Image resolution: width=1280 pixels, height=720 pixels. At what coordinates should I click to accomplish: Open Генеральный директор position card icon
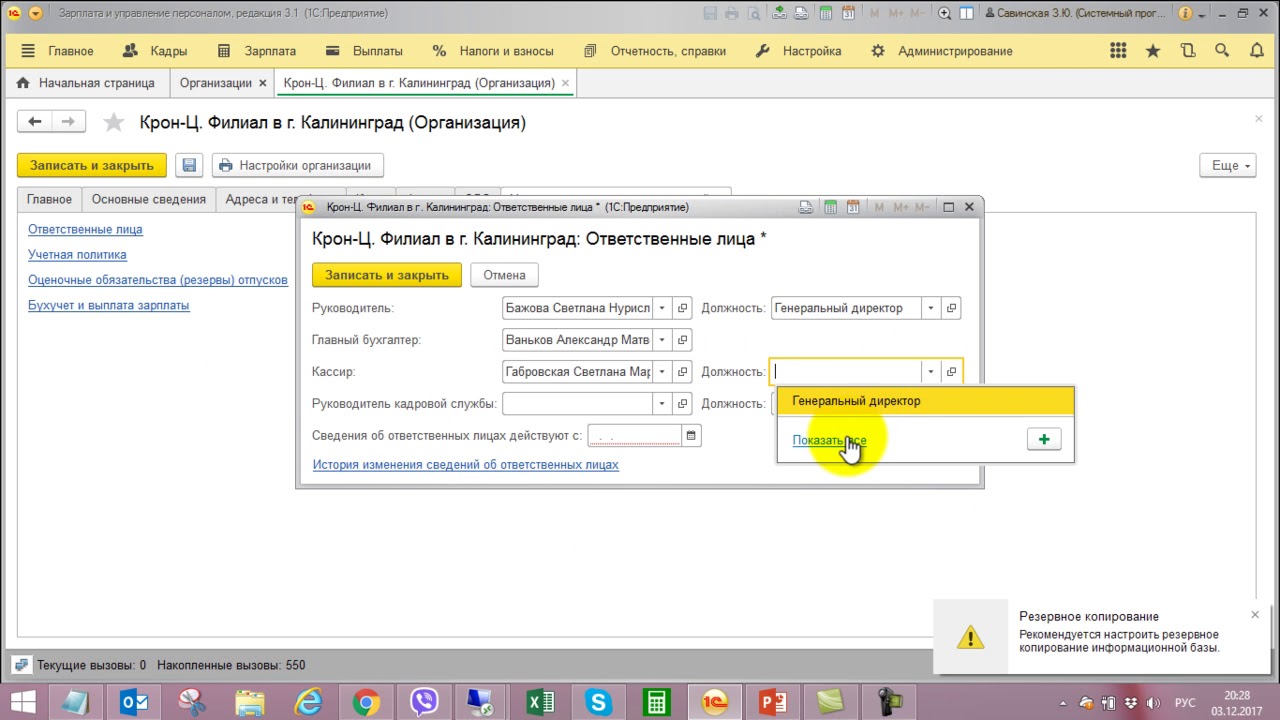(951, 308)
